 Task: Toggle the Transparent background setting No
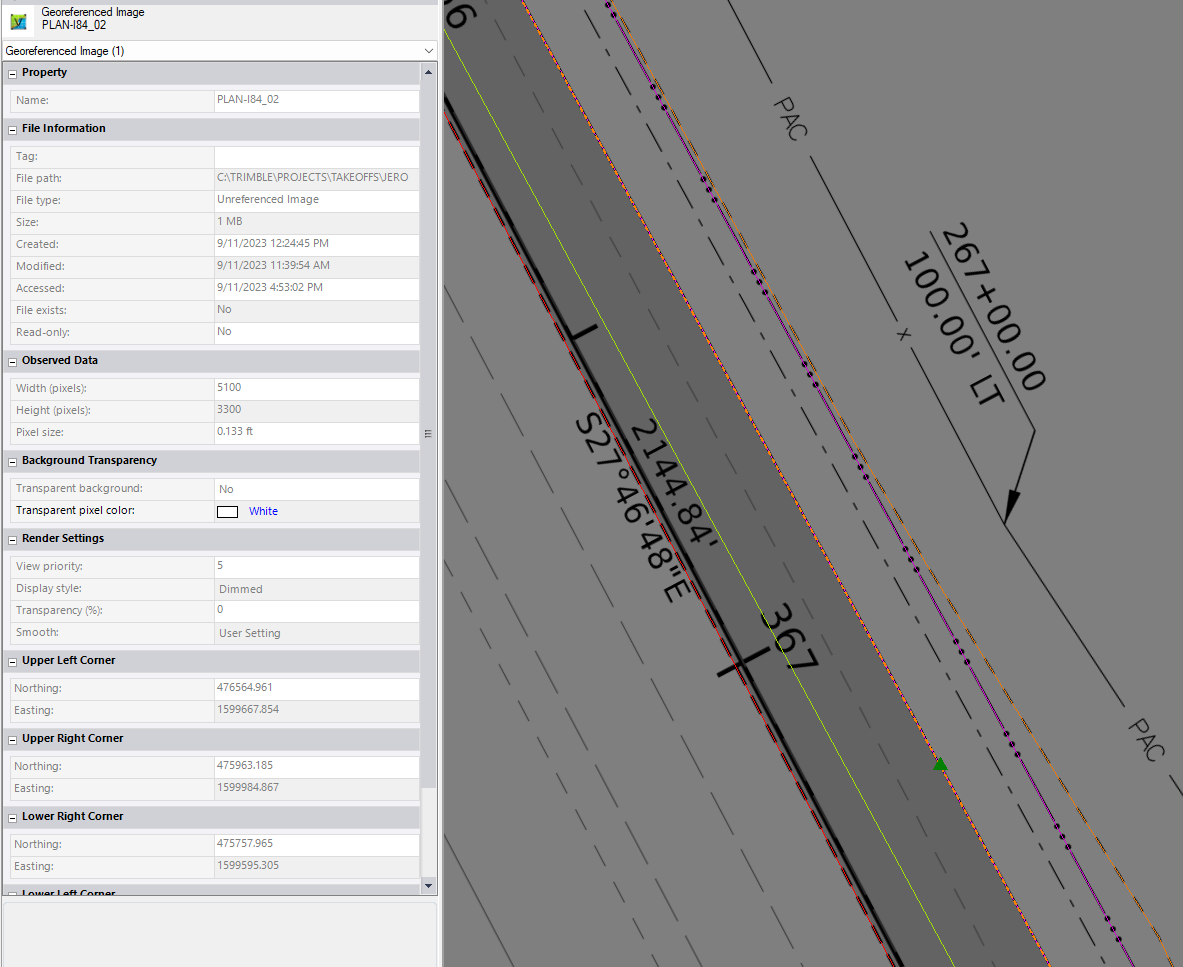[x=317, y=489]
